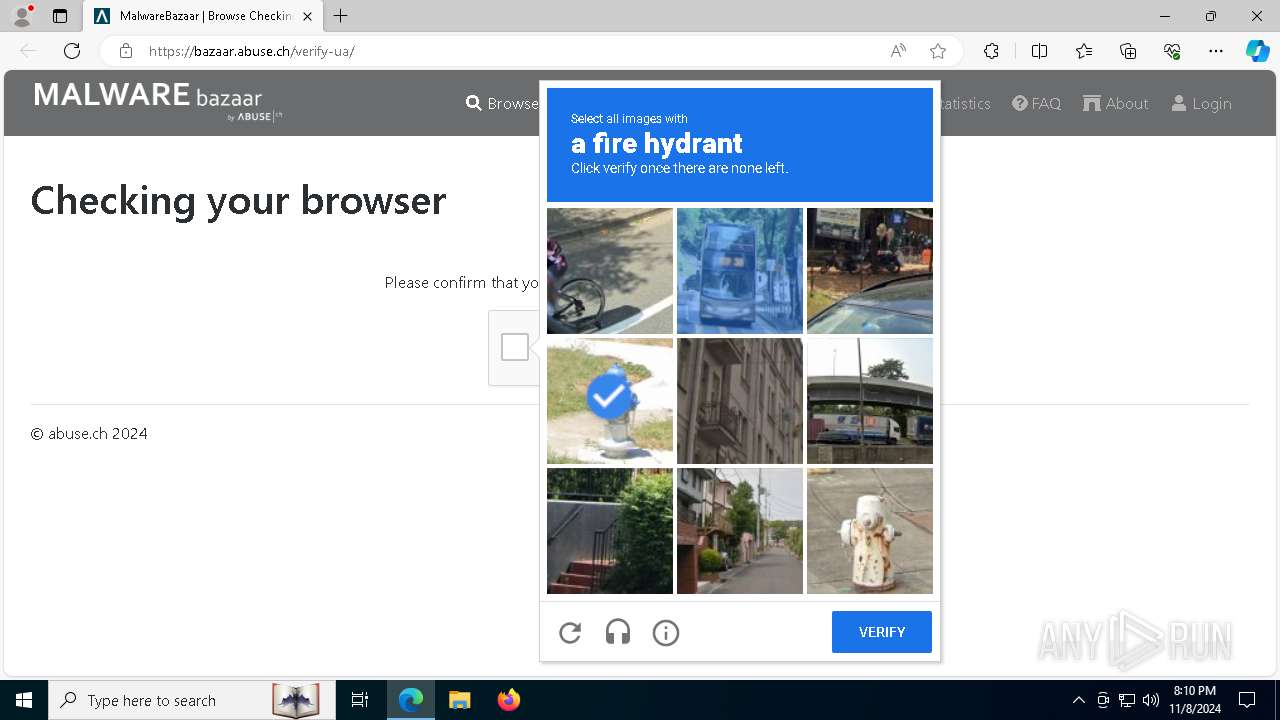
Task: Open Task View on the taskbar
Action: (360, 700)
